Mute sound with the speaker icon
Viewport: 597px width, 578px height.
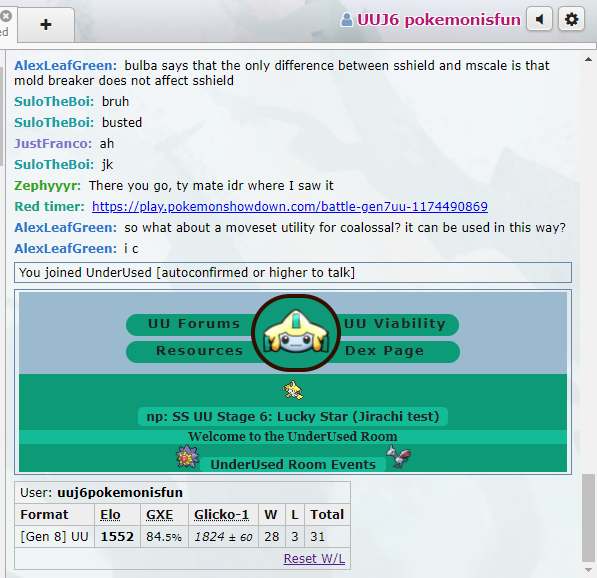[x=539, y=19]
